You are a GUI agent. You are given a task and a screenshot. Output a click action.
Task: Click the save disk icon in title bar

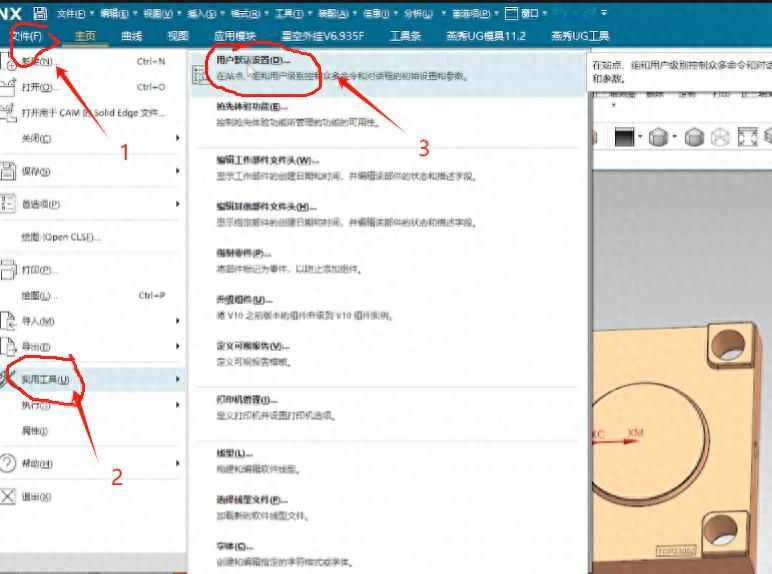(x=40, y=13)
